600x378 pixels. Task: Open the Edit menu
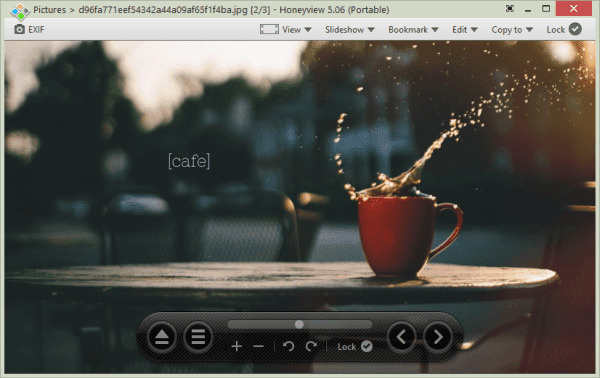point(465,30)
